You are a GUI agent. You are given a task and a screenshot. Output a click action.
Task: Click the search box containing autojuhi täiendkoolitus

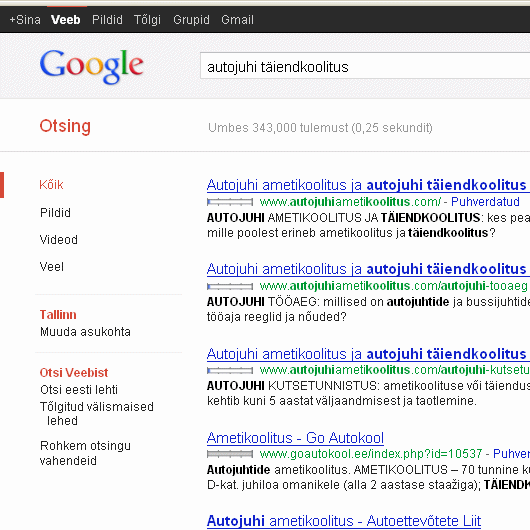(365, 66)
